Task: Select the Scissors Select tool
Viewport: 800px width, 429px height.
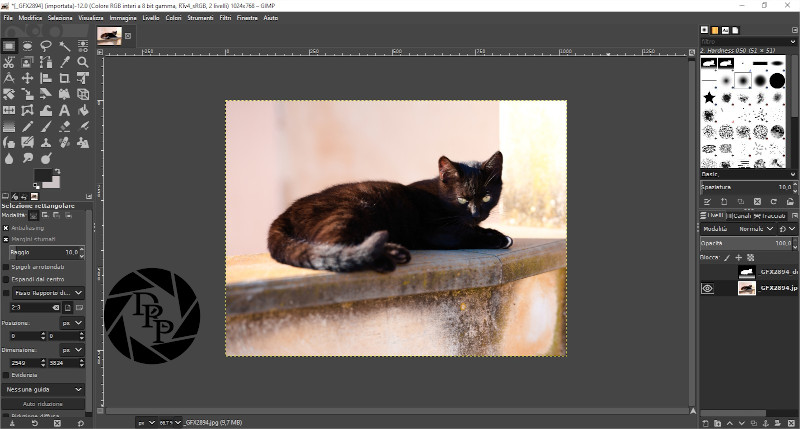Action: [9, 62]
